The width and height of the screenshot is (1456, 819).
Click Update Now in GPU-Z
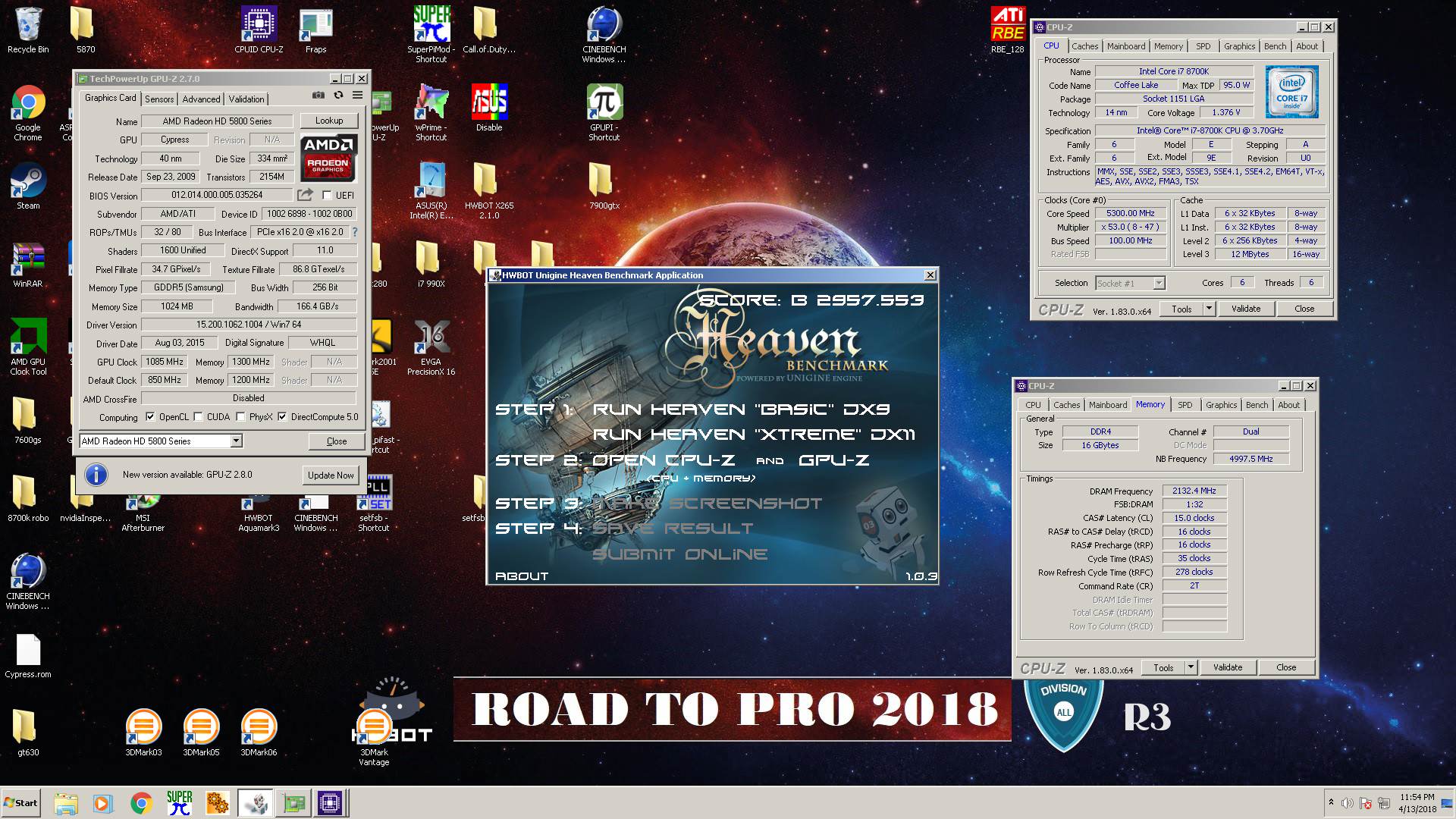[x=331, y=475]
